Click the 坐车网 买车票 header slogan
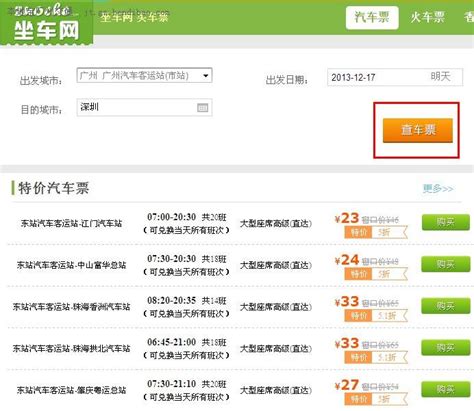This screenshot has width=474, height=411. (134, 16)
